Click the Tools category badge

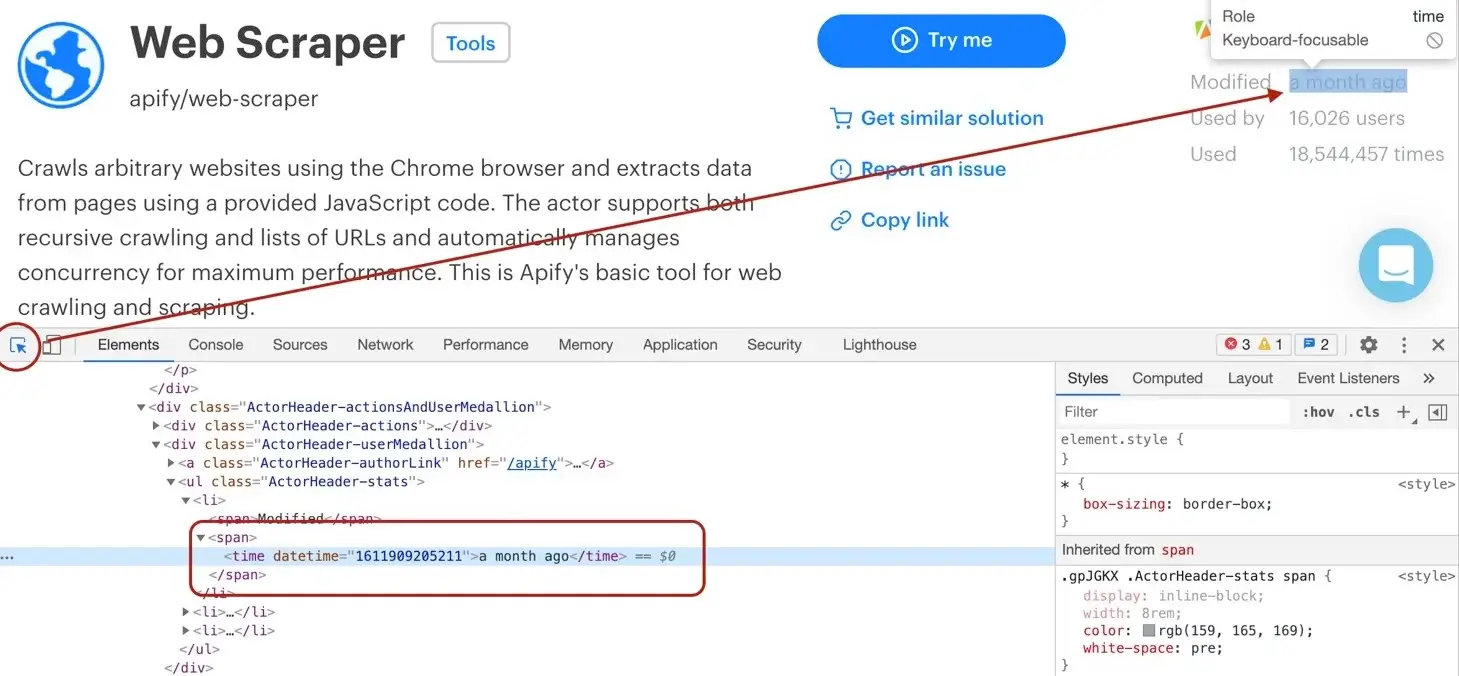[x=471, y=43]
